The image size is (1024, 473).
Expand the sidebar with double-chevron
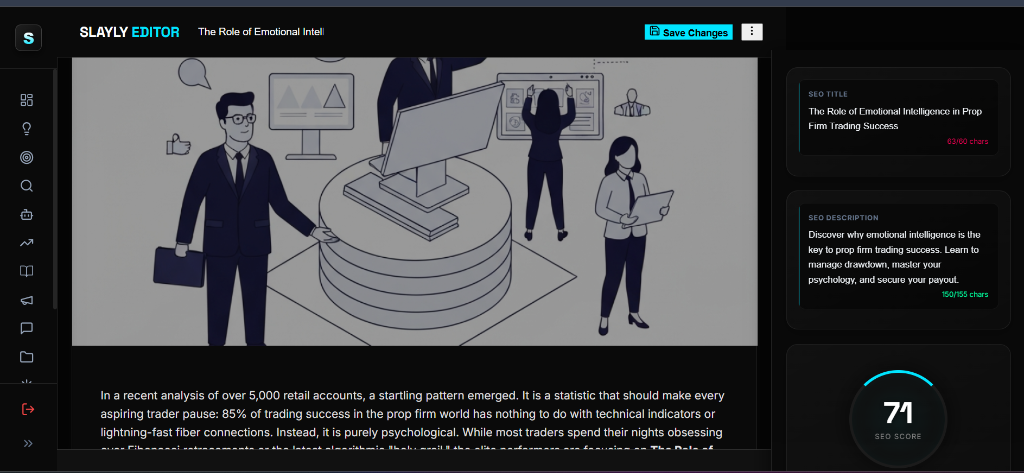coord(28,444)
